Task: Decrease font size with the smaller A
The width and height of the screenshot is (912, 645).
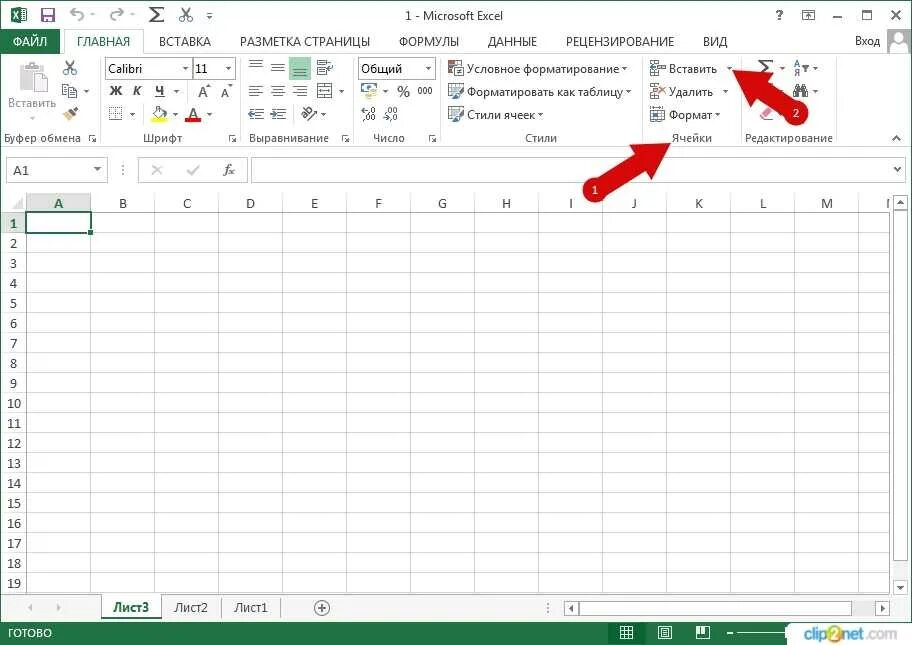Action: tap(226, 91)
